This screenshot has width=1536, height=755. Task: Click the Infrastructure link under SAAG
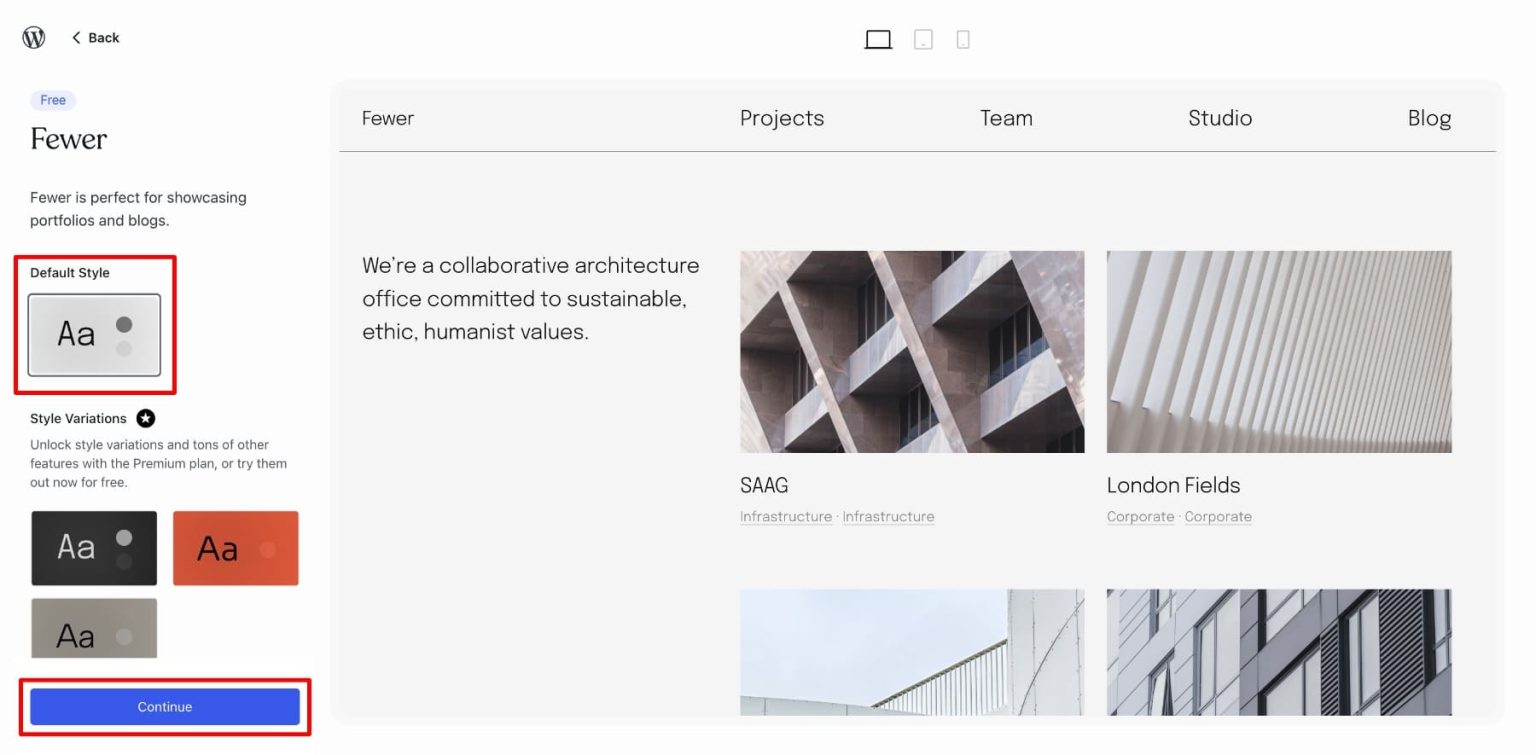785,516
